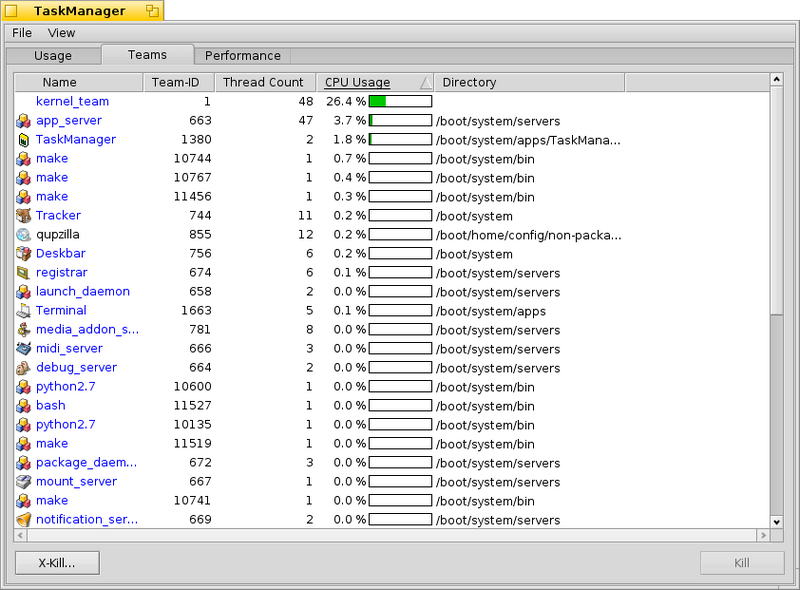The width and height of the screenshot is (800, 590).
Task: Open the File menu
Action: (22, 33)
